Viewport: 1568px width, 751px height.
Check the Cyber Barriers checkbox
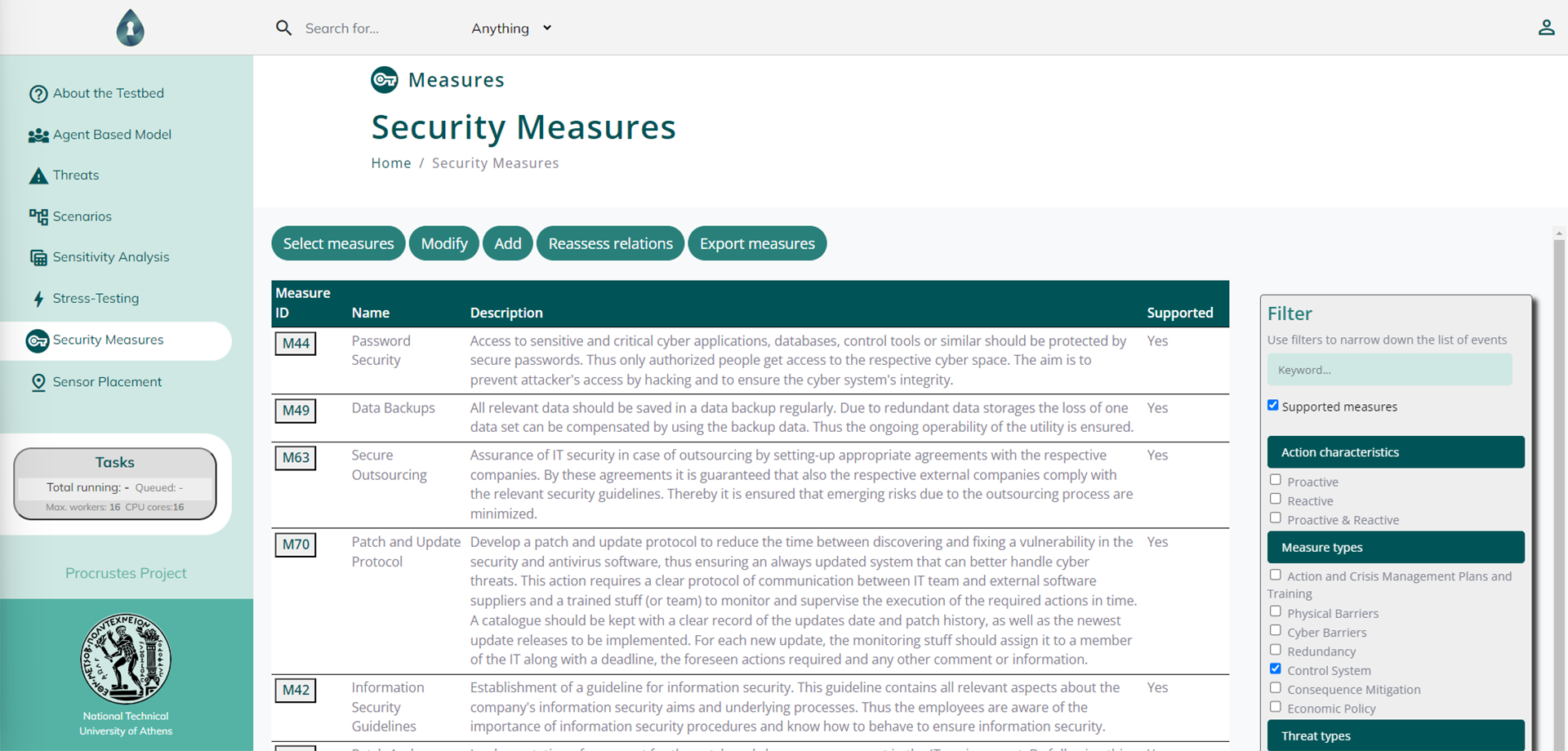point(1276,630)
